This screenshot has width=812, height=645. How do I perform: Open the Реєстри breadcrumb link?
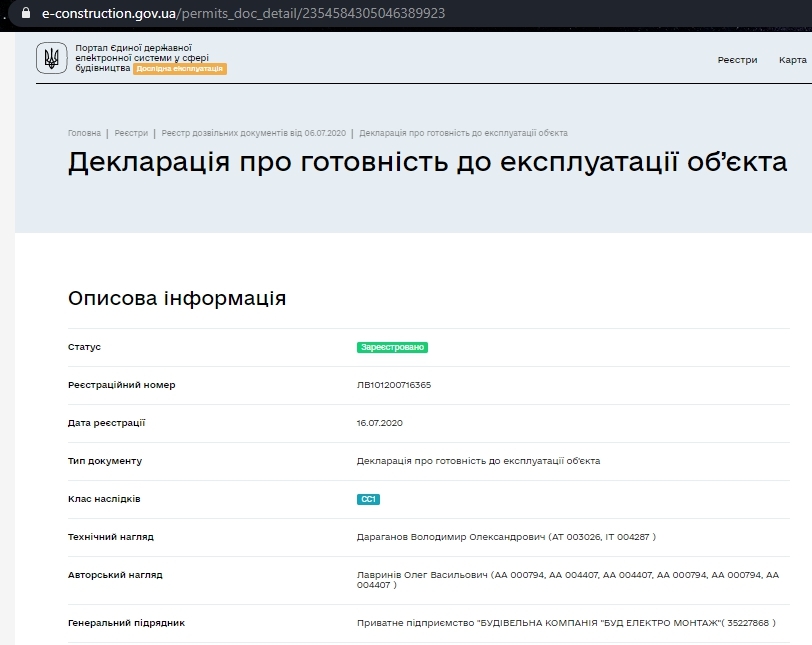(131, 133)
